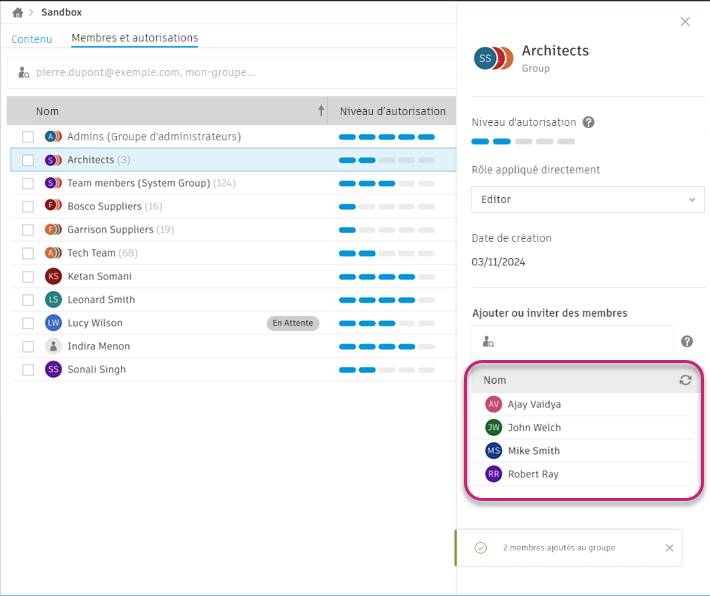Open the Tech Team group row
Screen dimensions: 710x596
(x=233, y=253)
